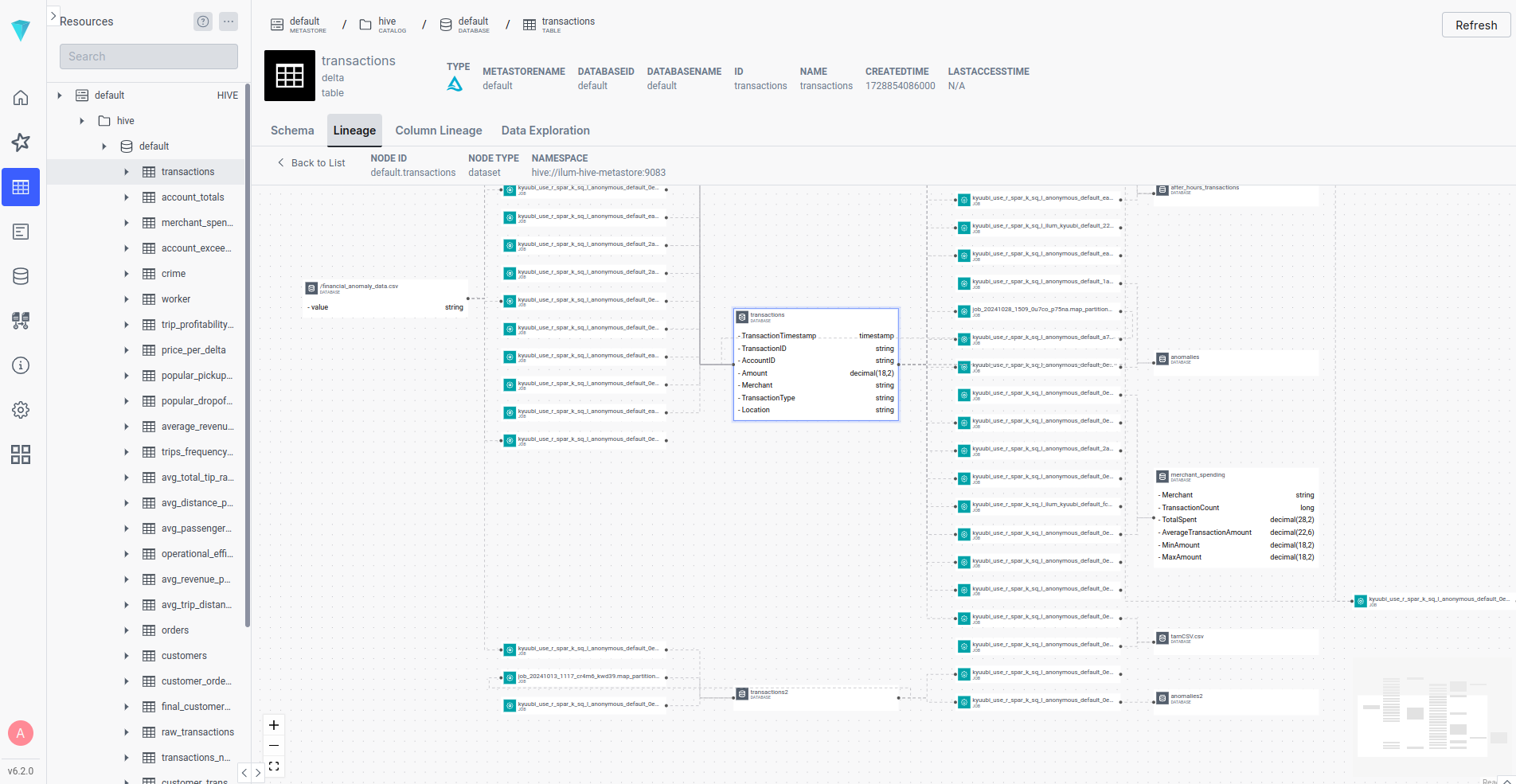Viewport: 1516px width, 784px height.
Task: Expand the customers table in the tree
Action: tap(126, 655)
